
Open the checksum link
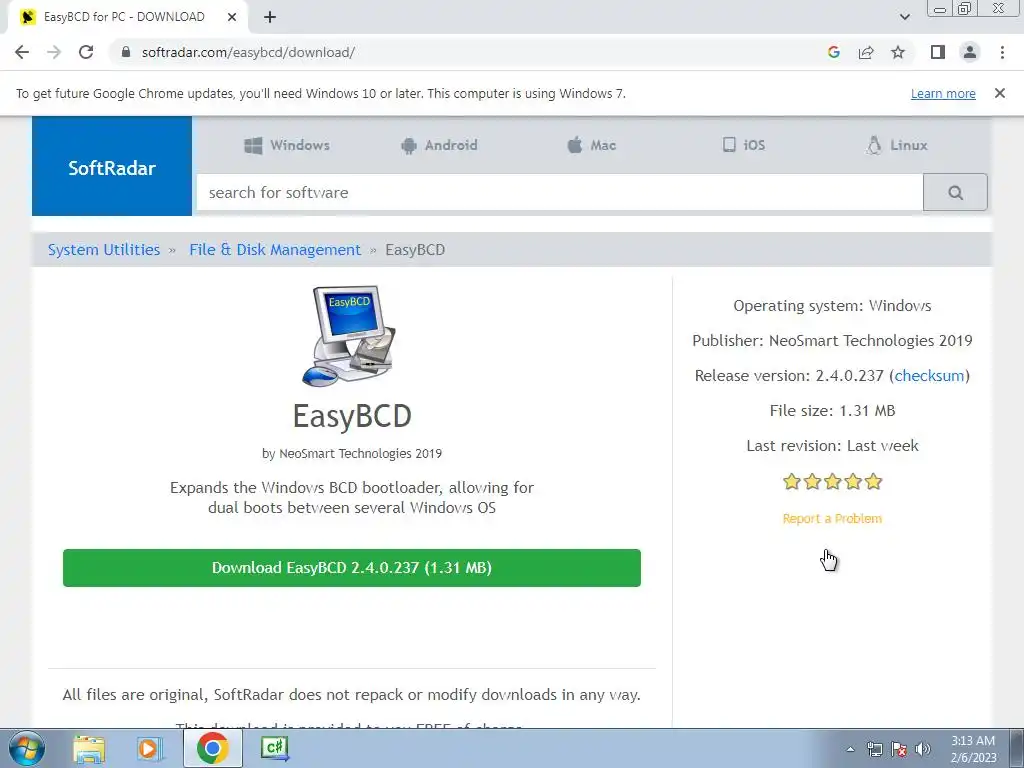coord(929,376)
